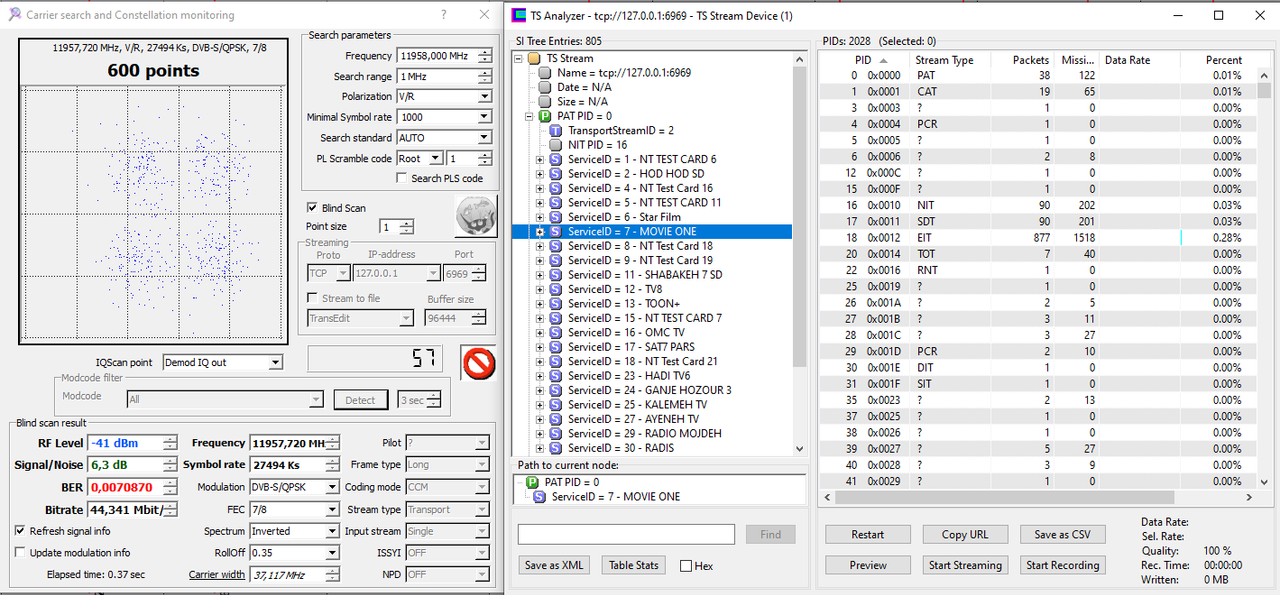The width and height of the screenshot is (1280, 595).
Task: Select ServiceID = 24 GANJE HOZOUR 3
Action: (x=649, y=391)
